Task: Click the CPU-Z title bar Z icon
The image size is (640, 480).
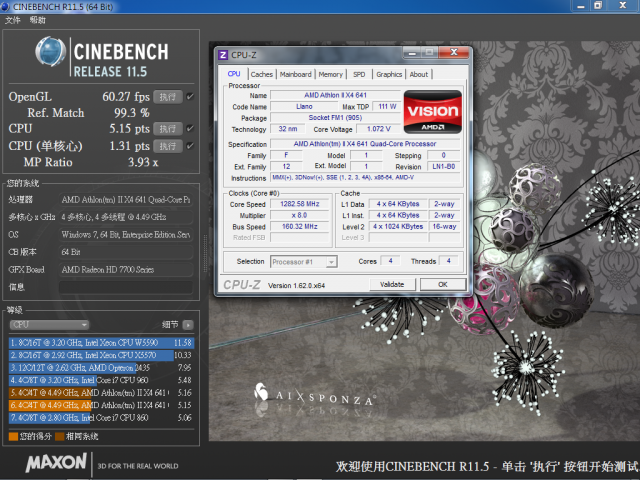Action: (223, 55)
